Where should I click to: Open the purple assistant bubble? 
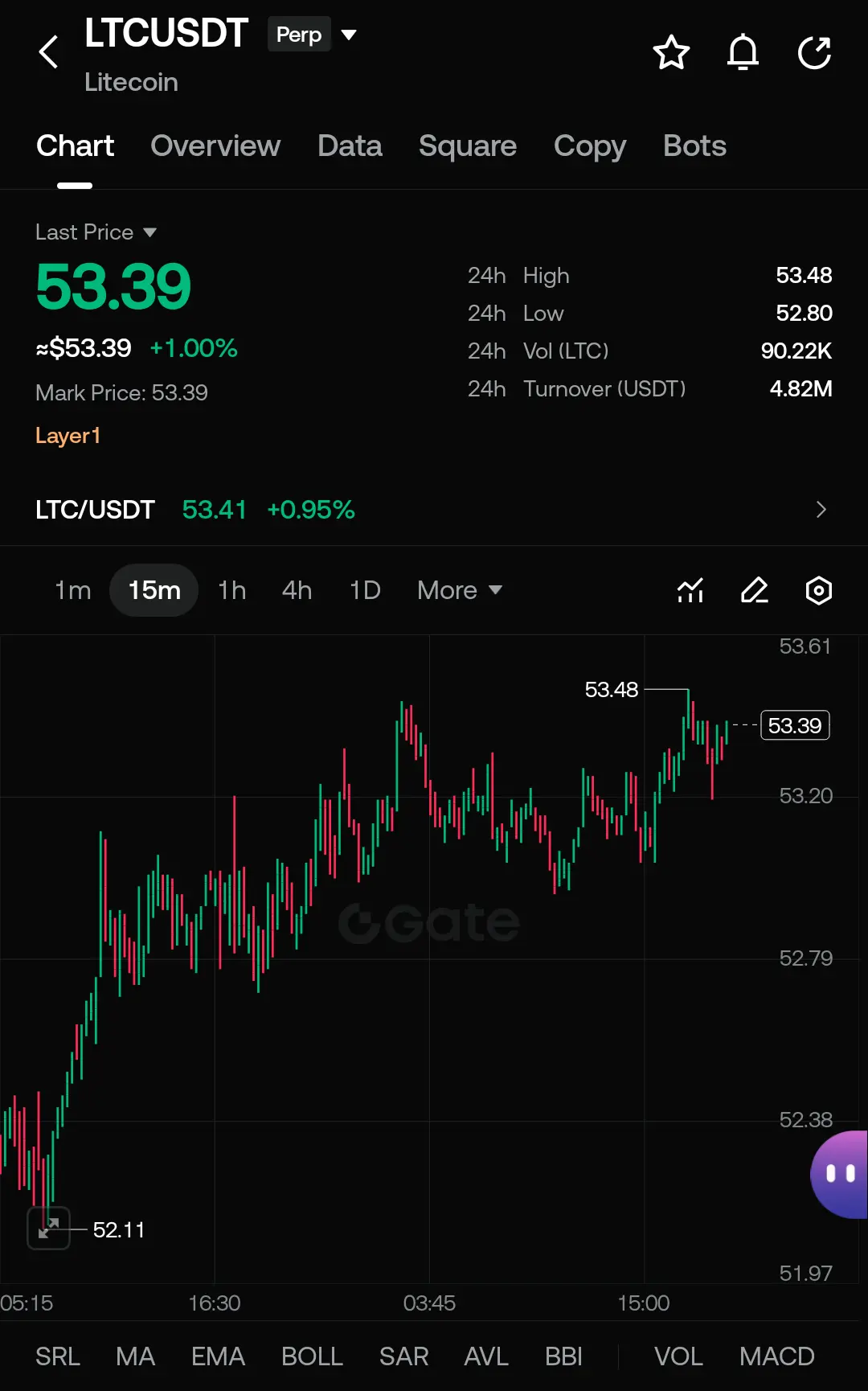[x=839, y=1174]
